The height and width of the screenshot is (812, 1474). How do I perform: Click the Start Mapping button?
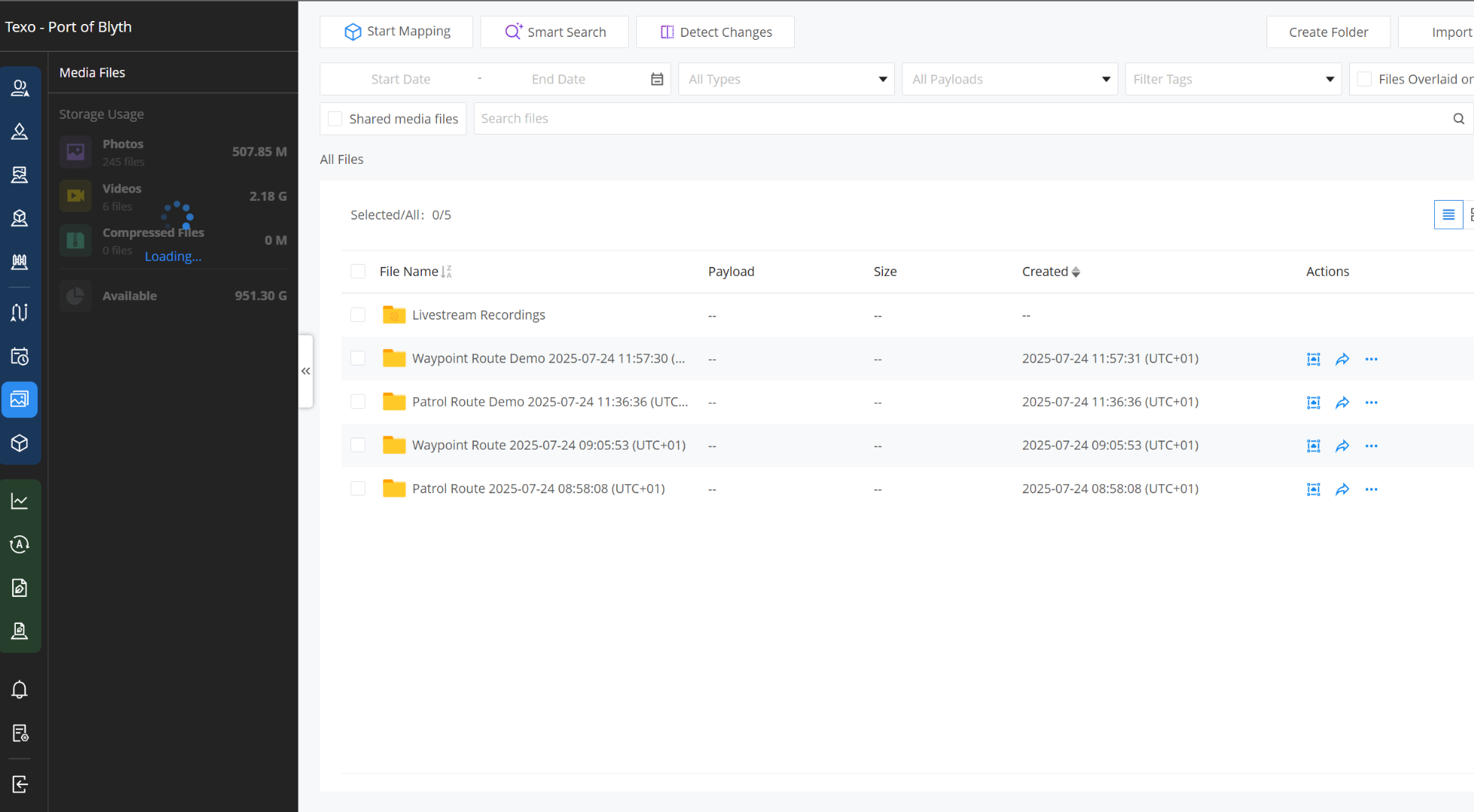point(396,32)
